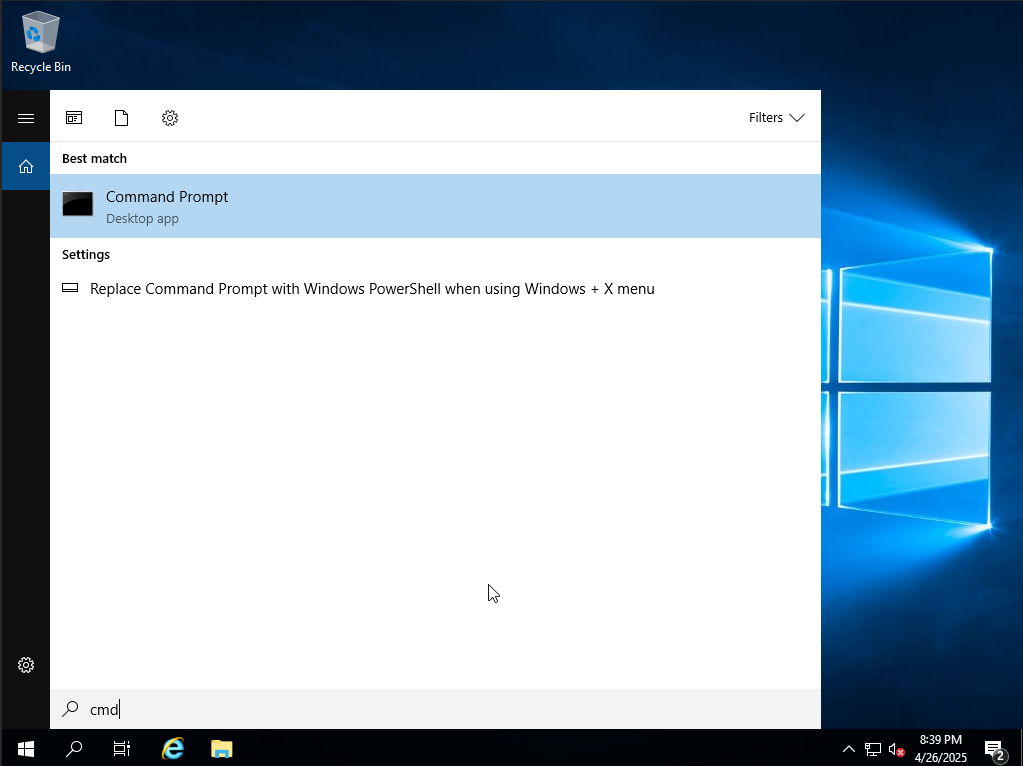Image resolution: width=1023 pixels, height=766 pixels.
Task: Click the Command Prompt black icon
Action: pyautogui.click(x=78, y=204)
